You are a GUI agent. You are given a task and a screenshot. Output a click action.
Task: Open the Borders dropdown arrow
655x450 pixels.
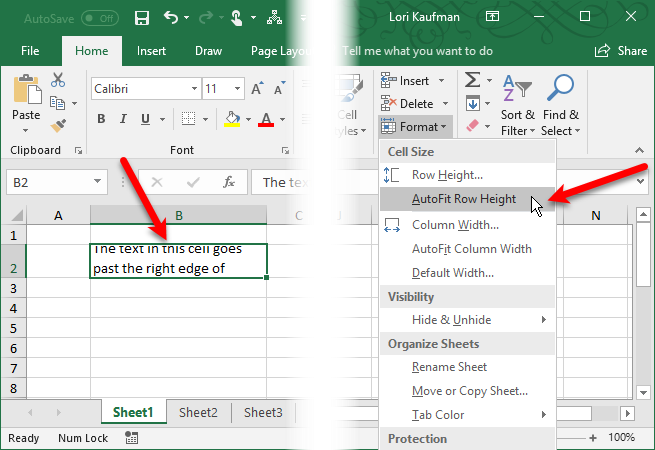coord(206,119)
